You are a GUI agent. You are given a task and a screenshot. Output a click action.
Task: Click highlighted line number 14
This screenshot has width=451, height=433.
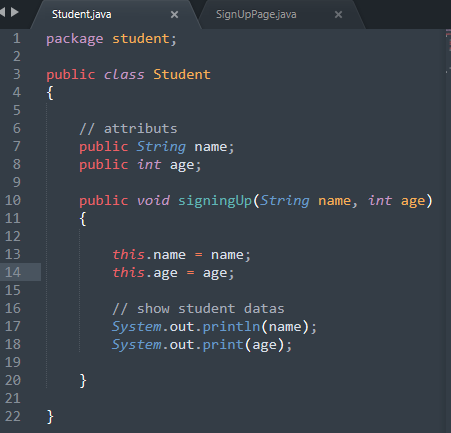point(13,272)
